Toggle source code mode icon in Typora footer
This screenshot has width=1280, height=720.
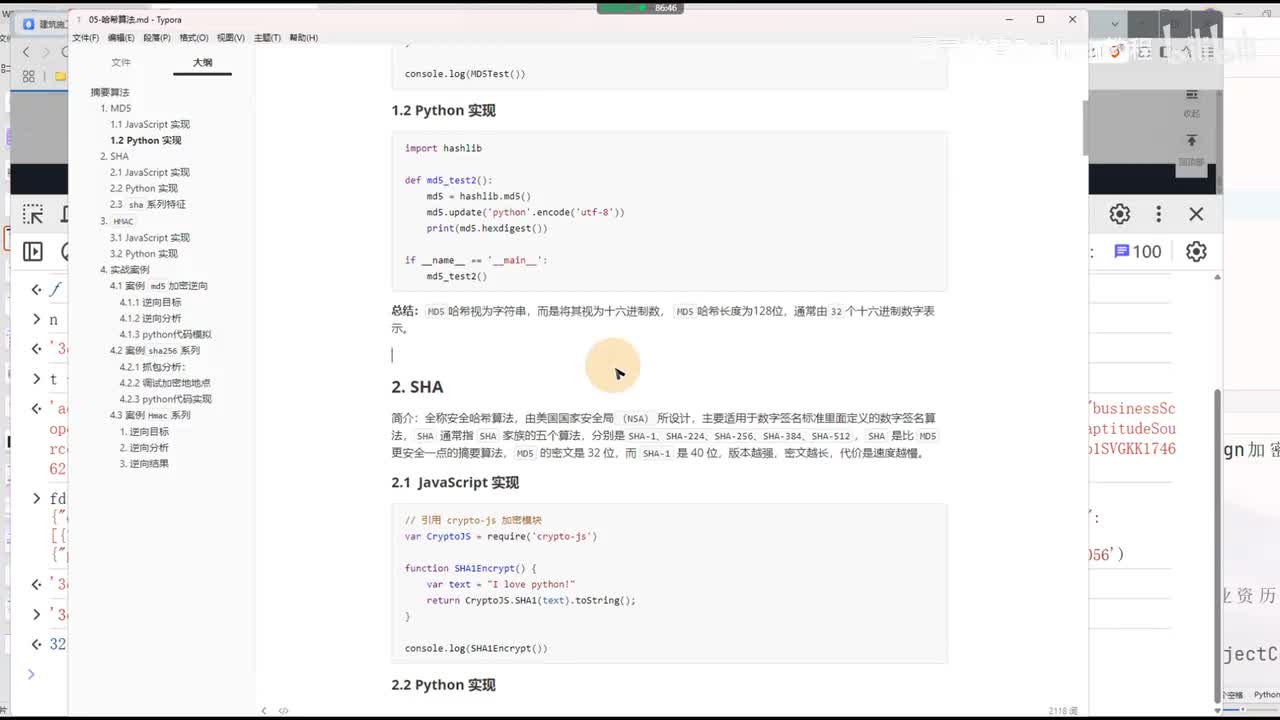pos(283,710)
